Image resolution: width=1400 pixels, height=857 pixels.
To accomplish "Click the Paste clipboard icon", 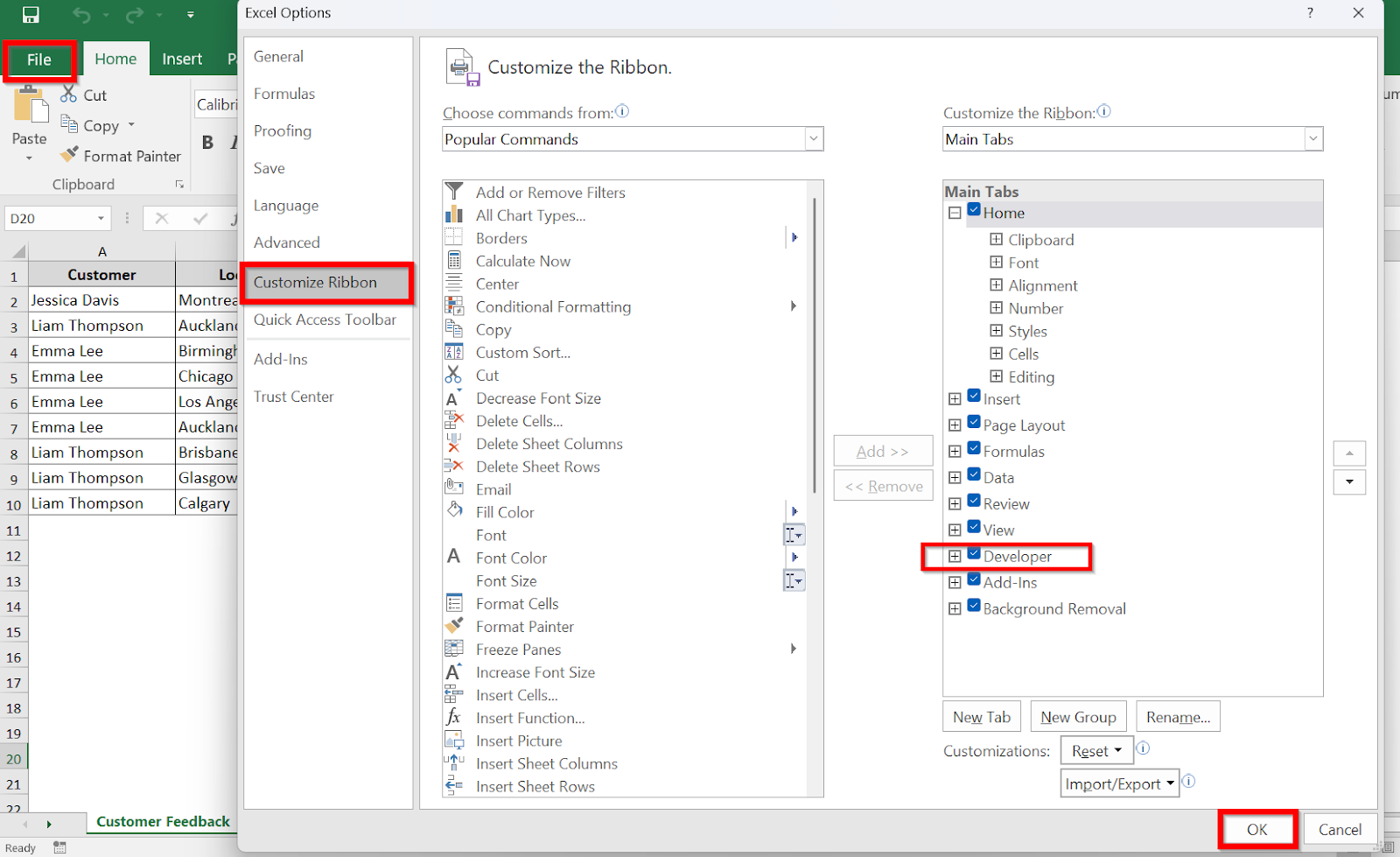I will (x=31, y=105).
